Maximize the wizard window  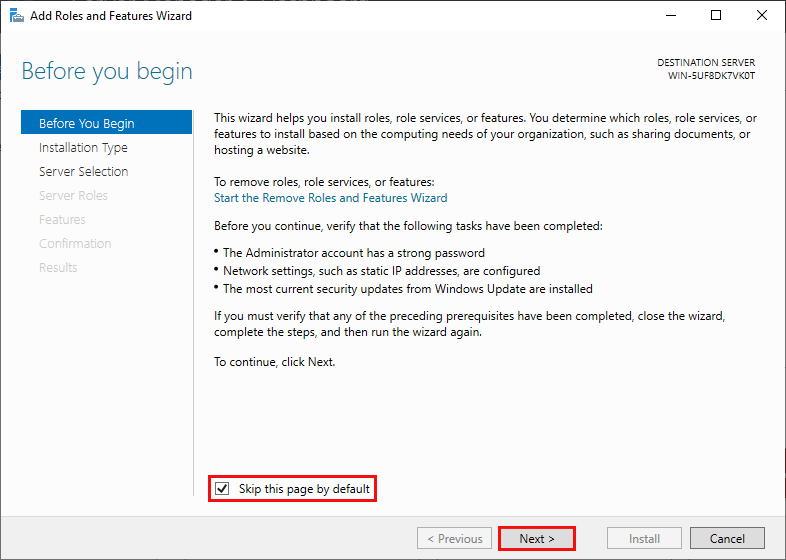(x=716, y=16)
